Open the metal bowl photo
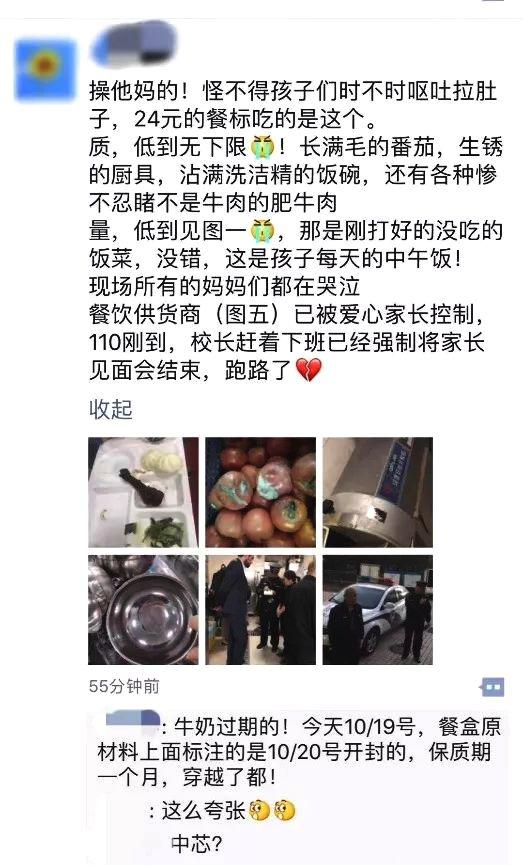 (x=143, y=610)
